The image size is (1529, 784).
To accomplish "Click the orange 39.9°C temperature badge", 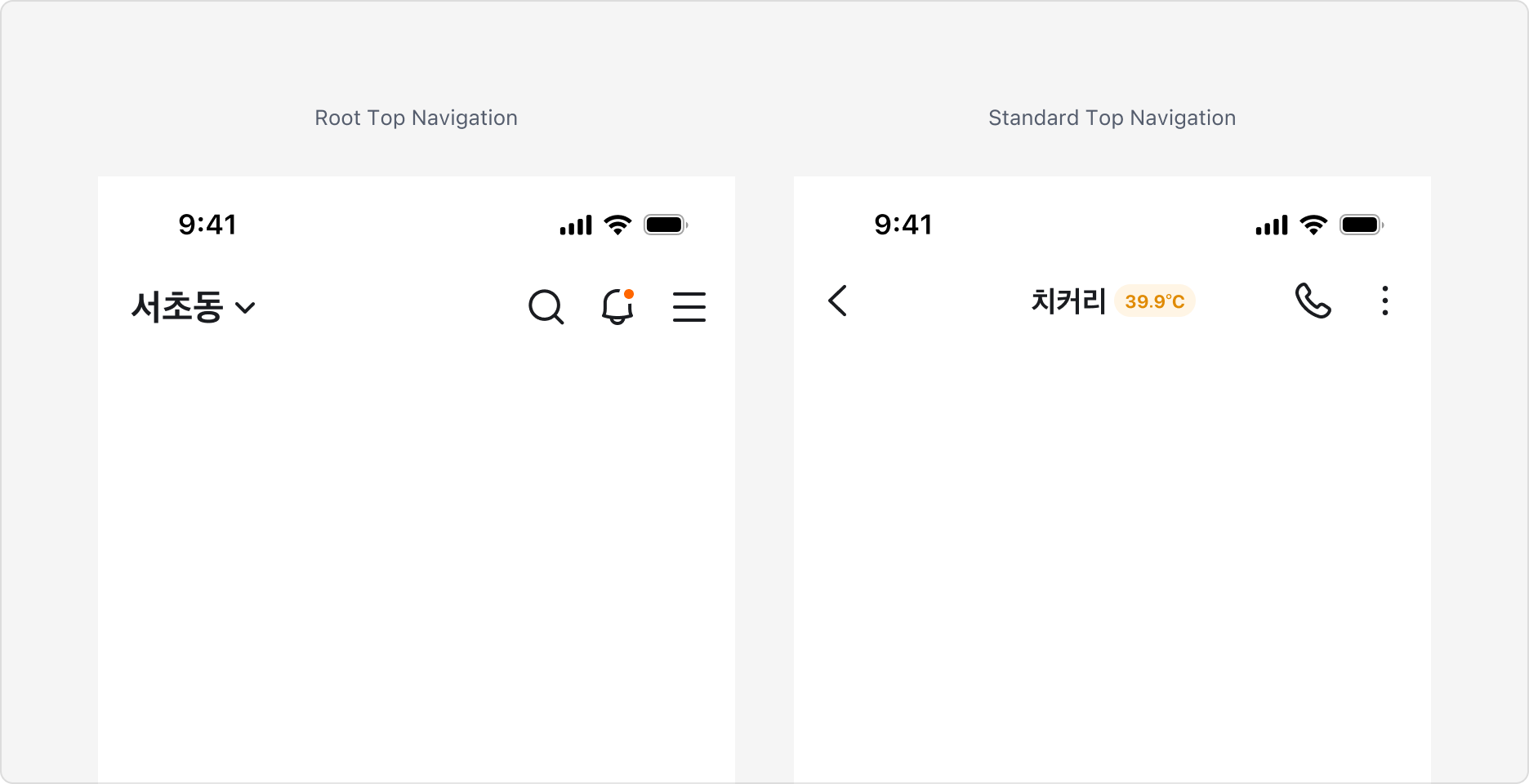I will point(1154,301).
